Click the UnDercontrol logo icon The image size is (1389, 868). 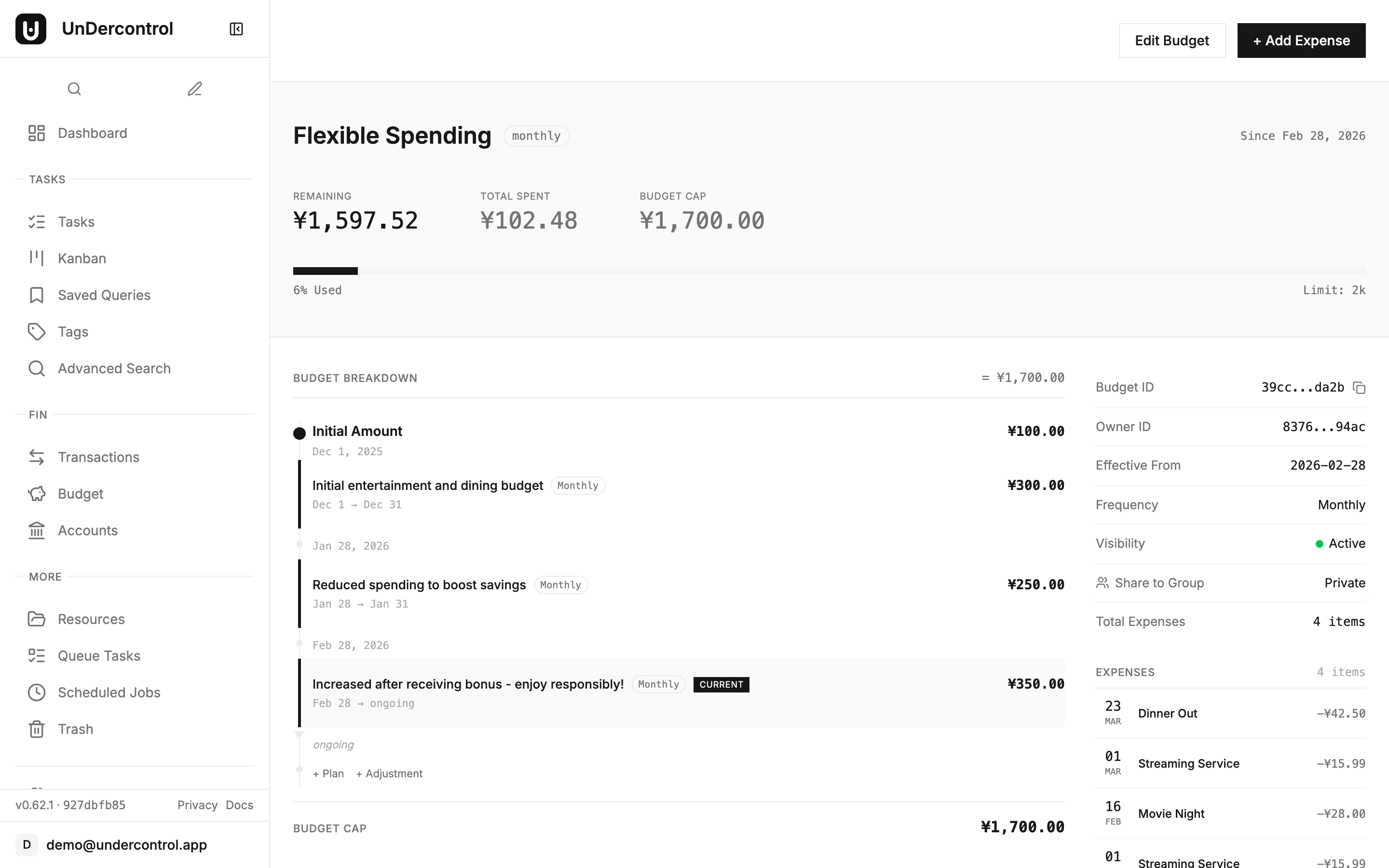click(31, 29)
